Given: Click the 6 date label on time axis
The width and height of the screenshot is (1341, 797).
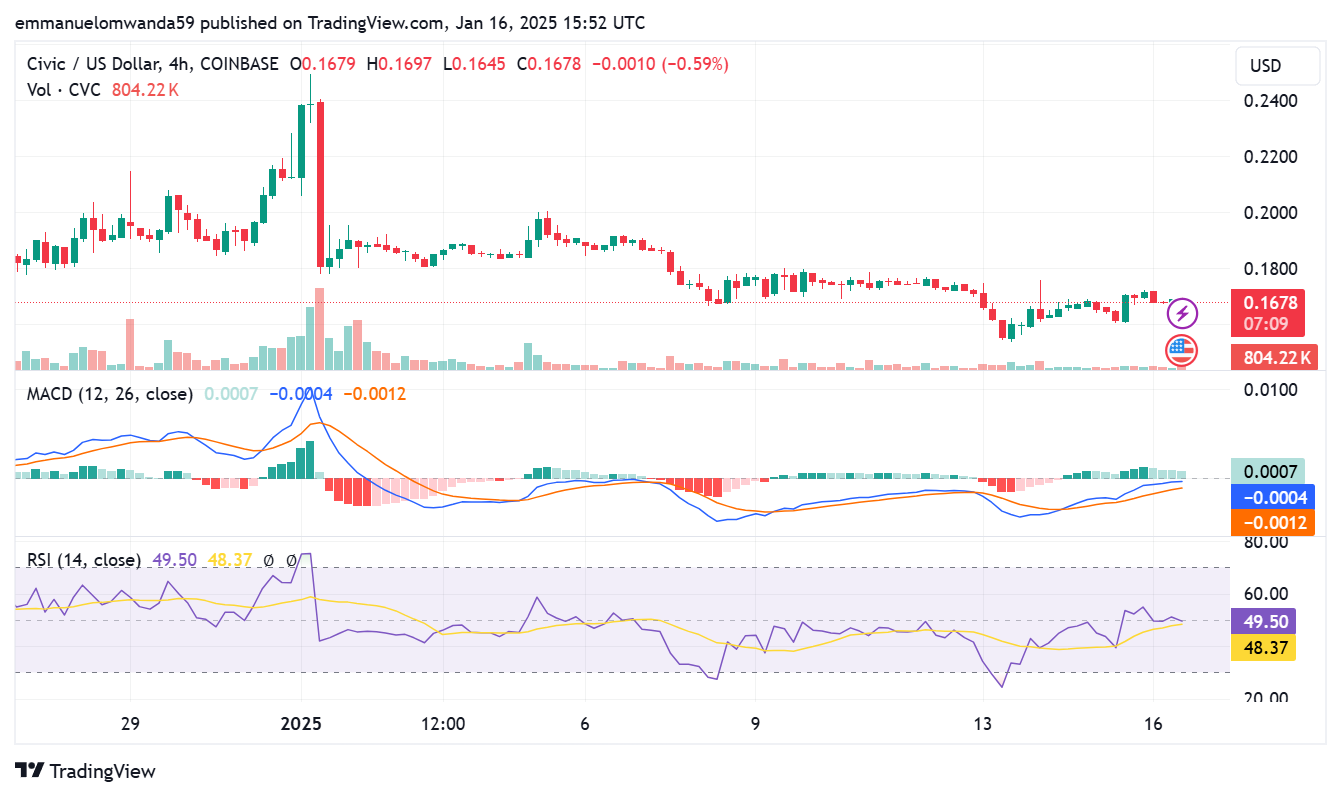Looking at the screenshot, I should [x=585, y=723].
